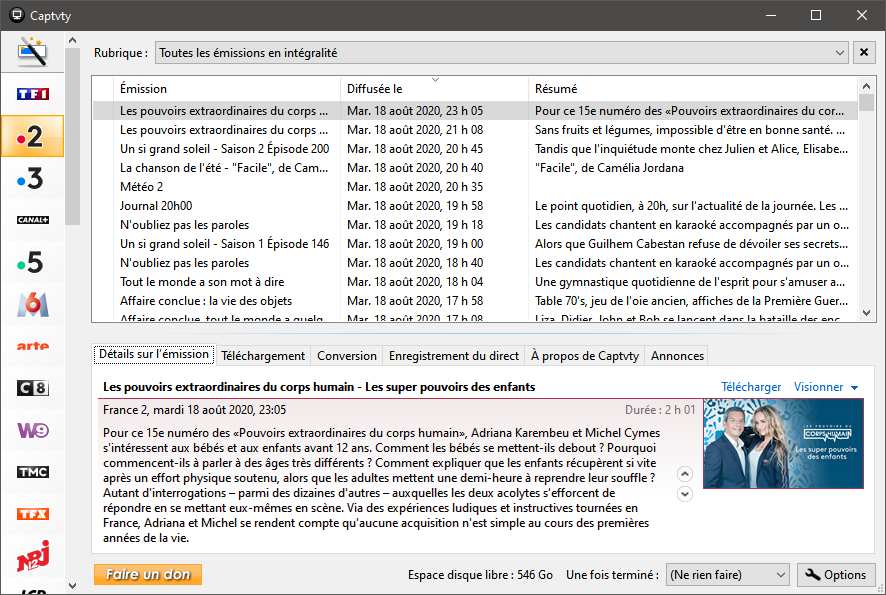Select the TF1 channel logo
This screenshot has width=886, height=595.
tap(32, 94)
